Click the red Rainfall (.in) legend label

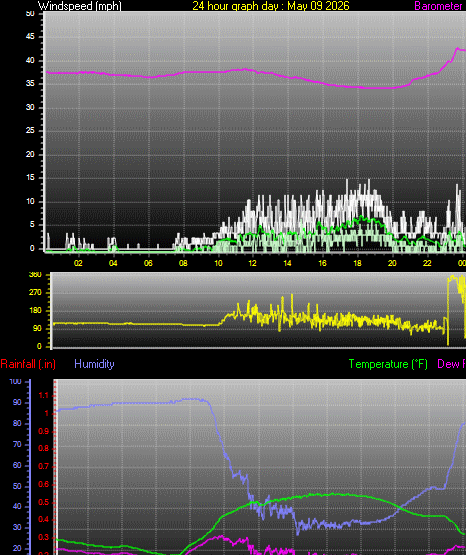28,364
